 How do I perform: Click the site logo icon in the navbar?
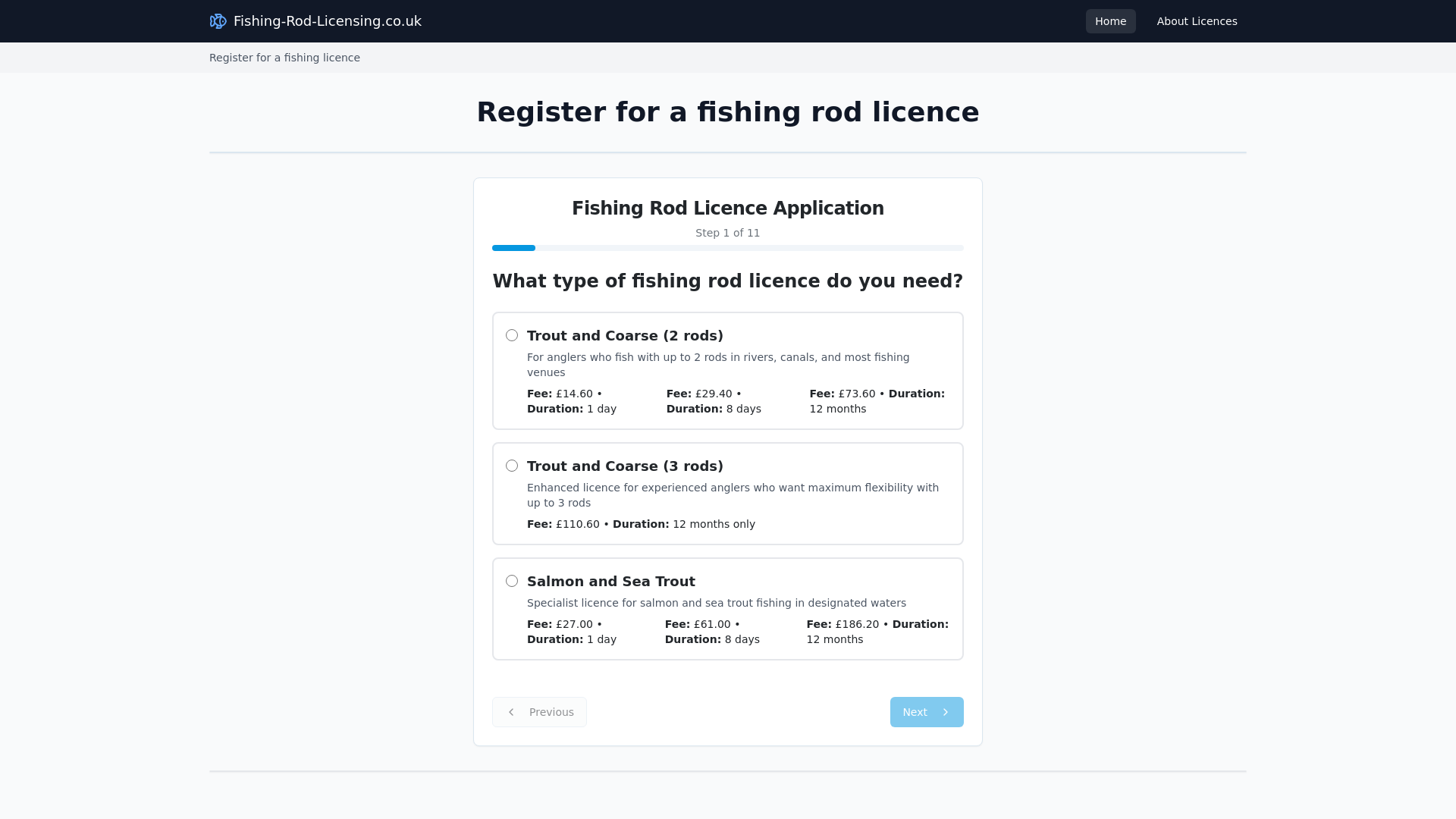click(218, 20)
